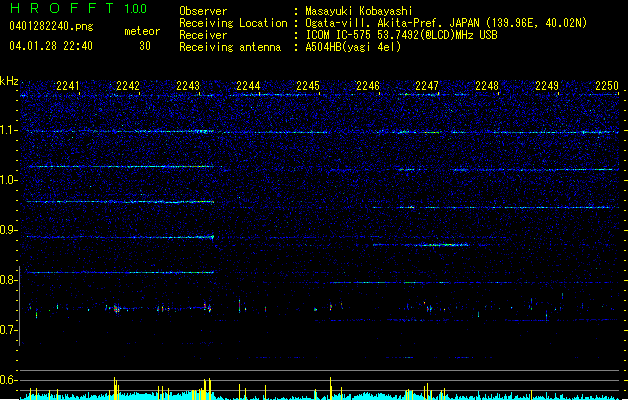This screenshot has width=629, height=400.
Task: Click the meteor count label
Action: tap(142, 31)
